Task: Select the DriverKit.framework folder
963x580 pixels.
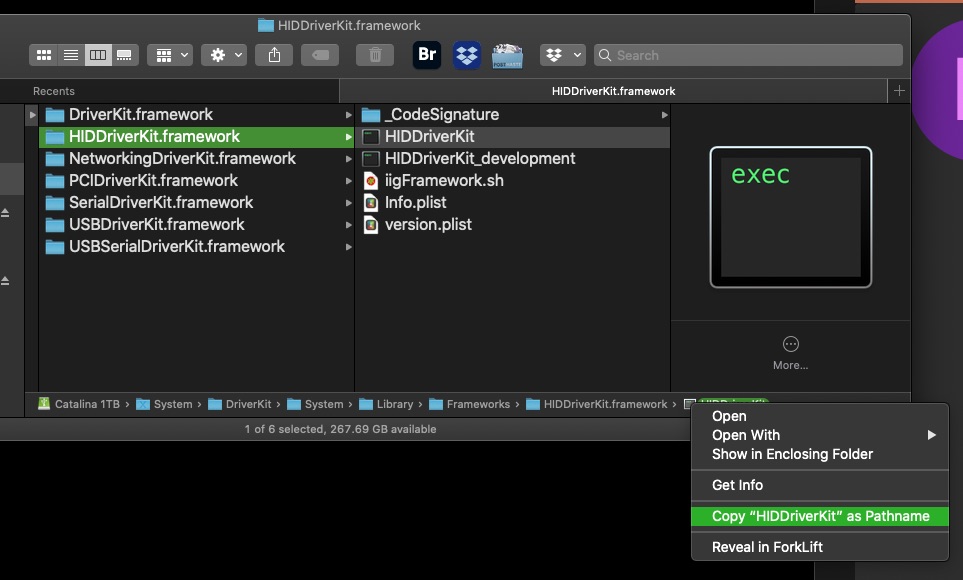Action: 197,114
